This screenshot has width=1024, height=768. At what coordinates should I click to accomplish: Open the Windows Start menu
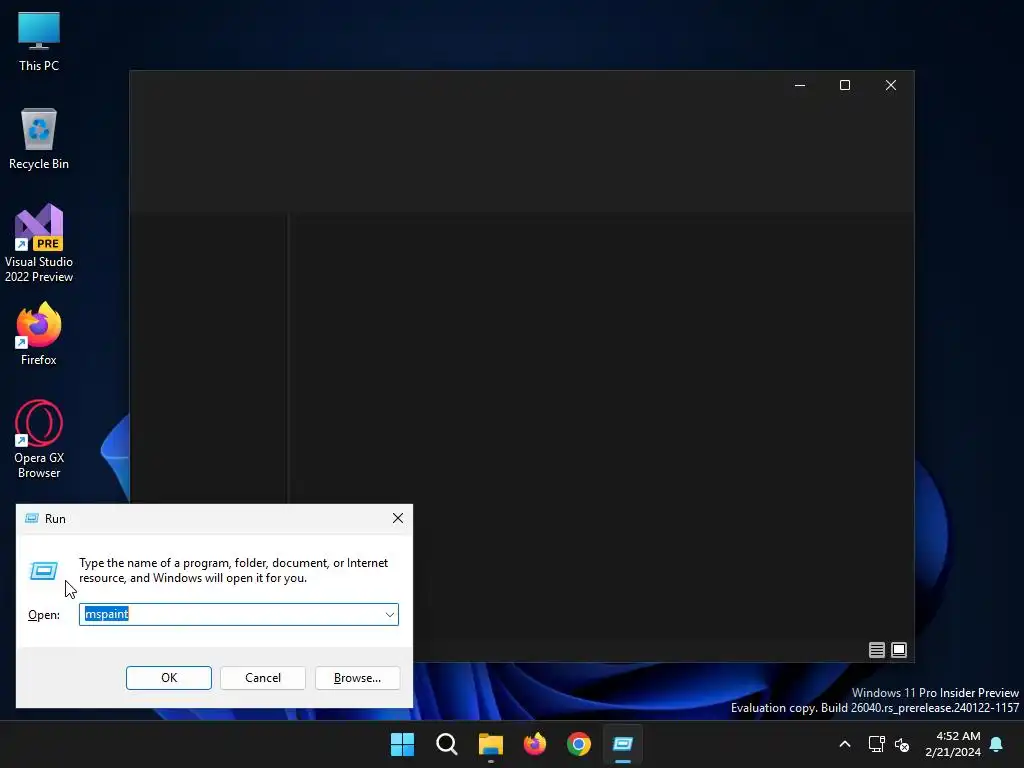pos(402,744)
